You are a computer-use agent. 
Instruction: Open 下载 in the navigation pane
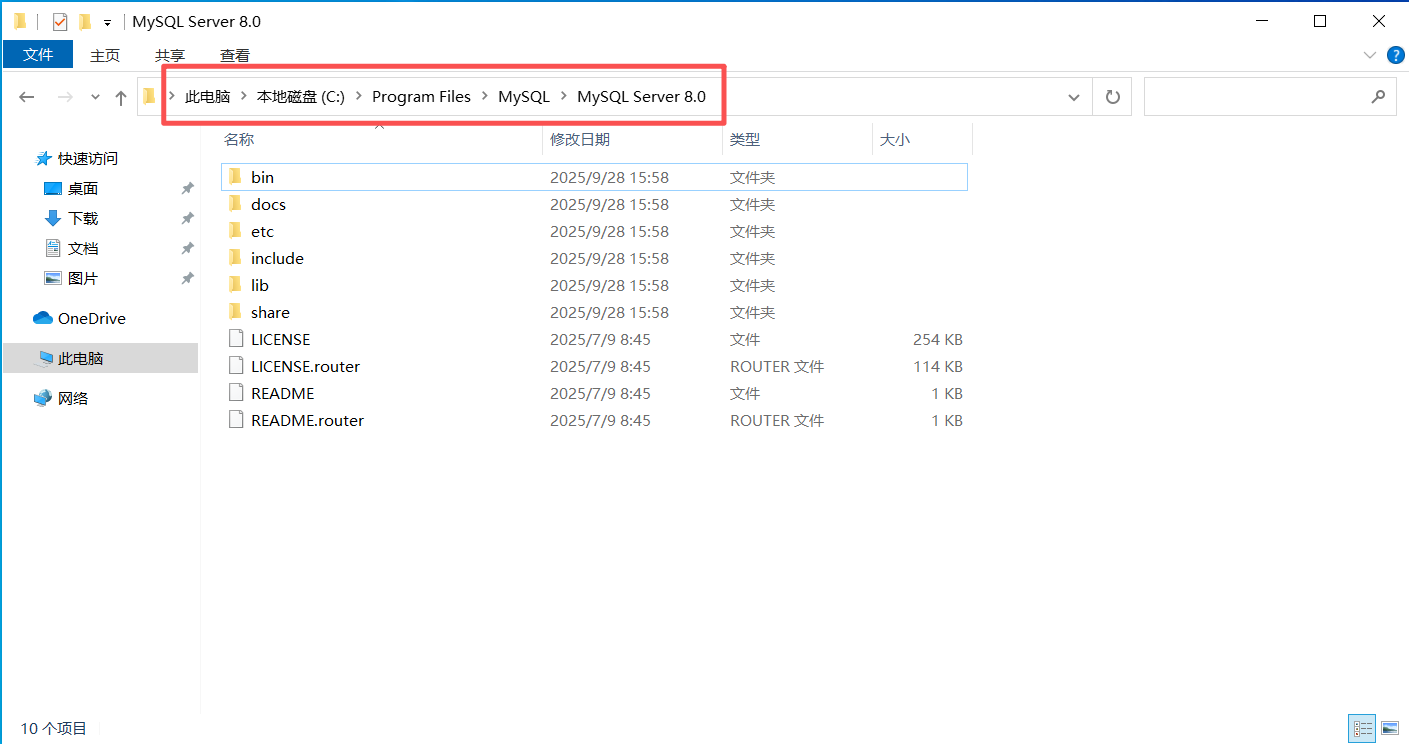[x=83, y=218]
